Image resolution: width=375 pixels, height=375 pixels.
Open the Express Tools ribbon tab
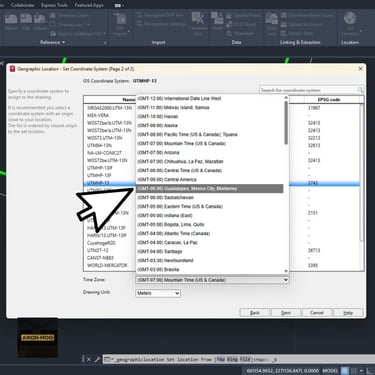pos(54,5)
